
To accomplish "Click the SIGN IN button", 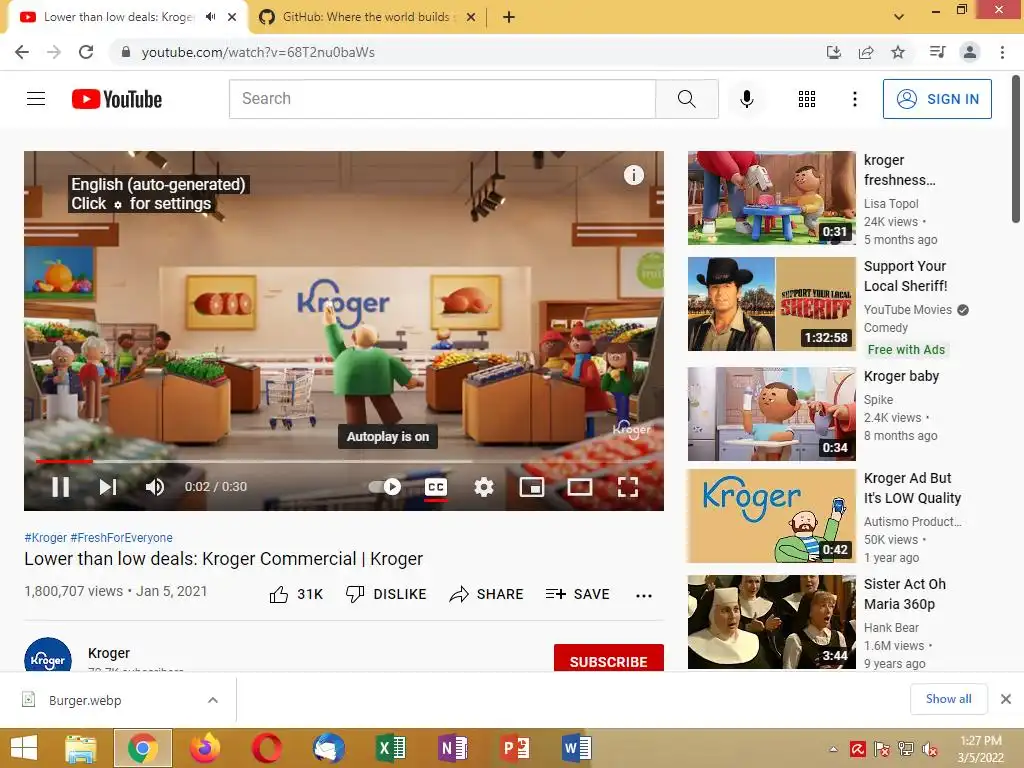I will [937, 99].
